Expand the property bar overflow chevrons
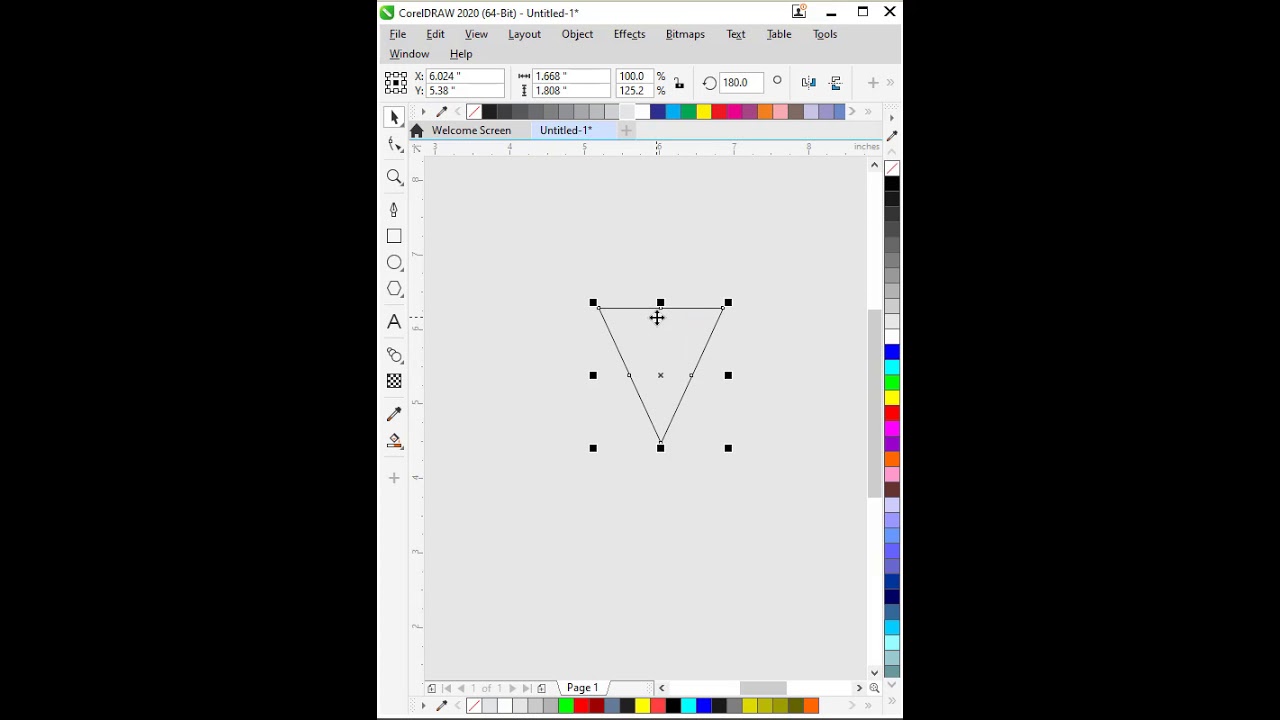 pos(890,83)
